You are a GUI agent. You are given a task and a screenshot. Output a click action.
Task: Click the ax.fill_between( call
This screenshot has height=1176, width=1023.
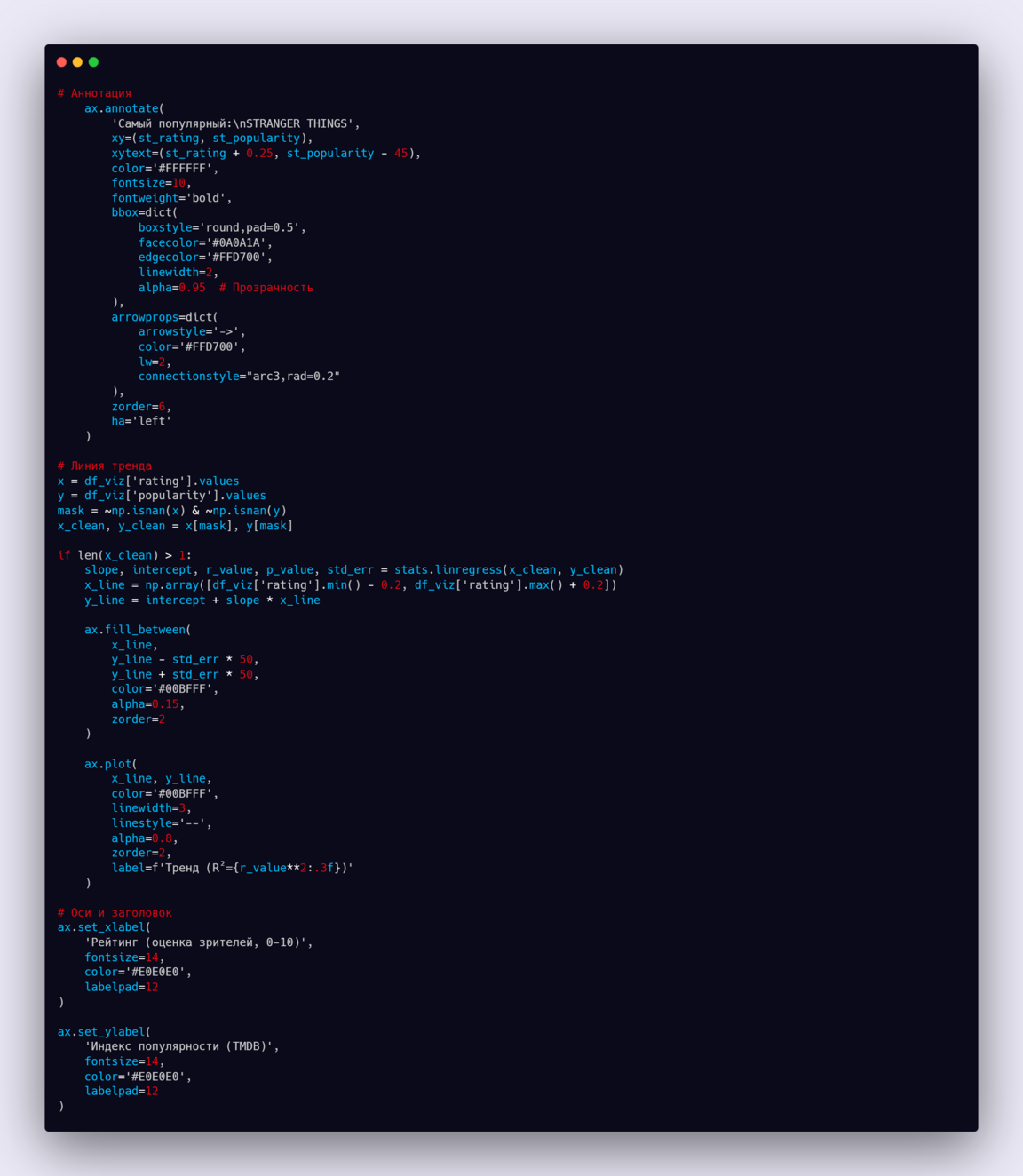[x=137, y=630]
